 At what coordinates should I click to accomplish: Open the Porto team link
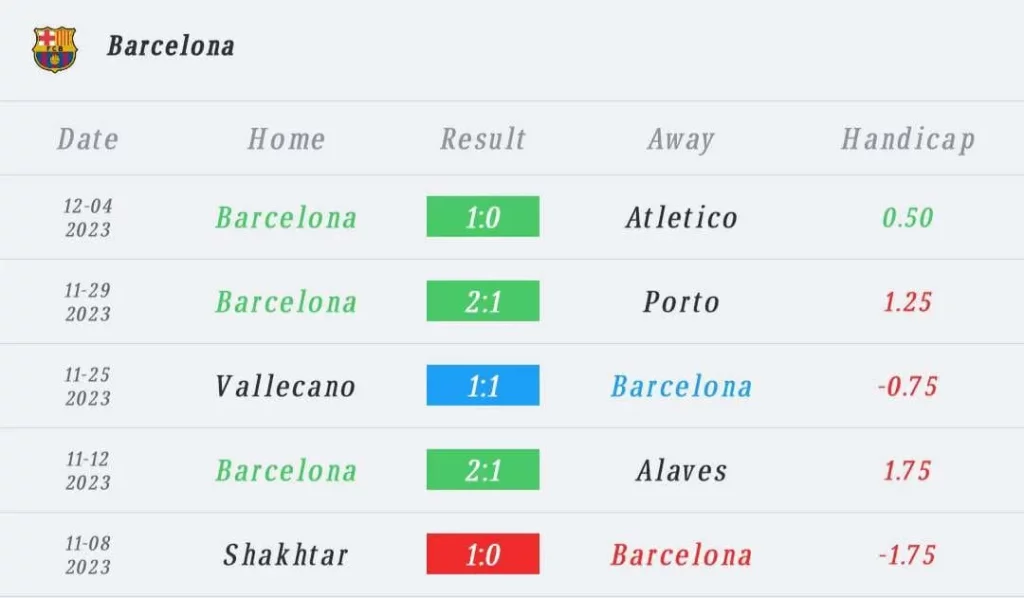pos(681,302)
